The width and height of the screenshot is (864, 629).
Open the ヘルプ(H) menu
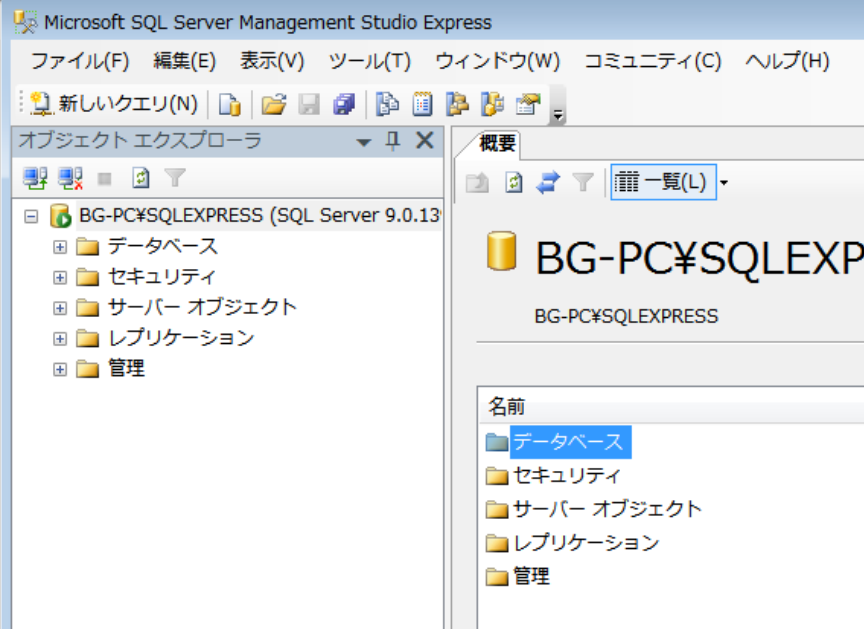coord(787,61)
